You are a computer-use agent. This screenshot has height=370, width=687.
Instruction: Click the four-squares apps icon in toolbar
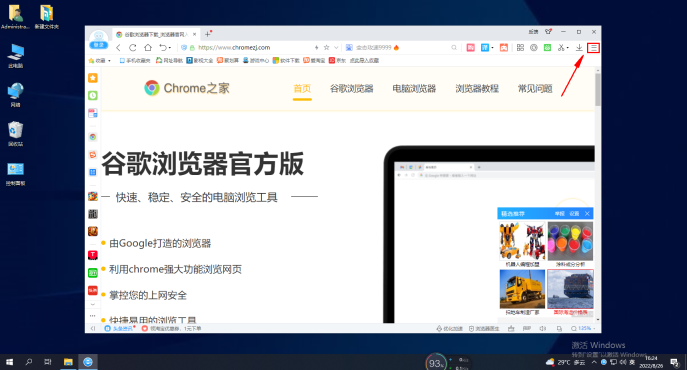(x=520, y=48)
